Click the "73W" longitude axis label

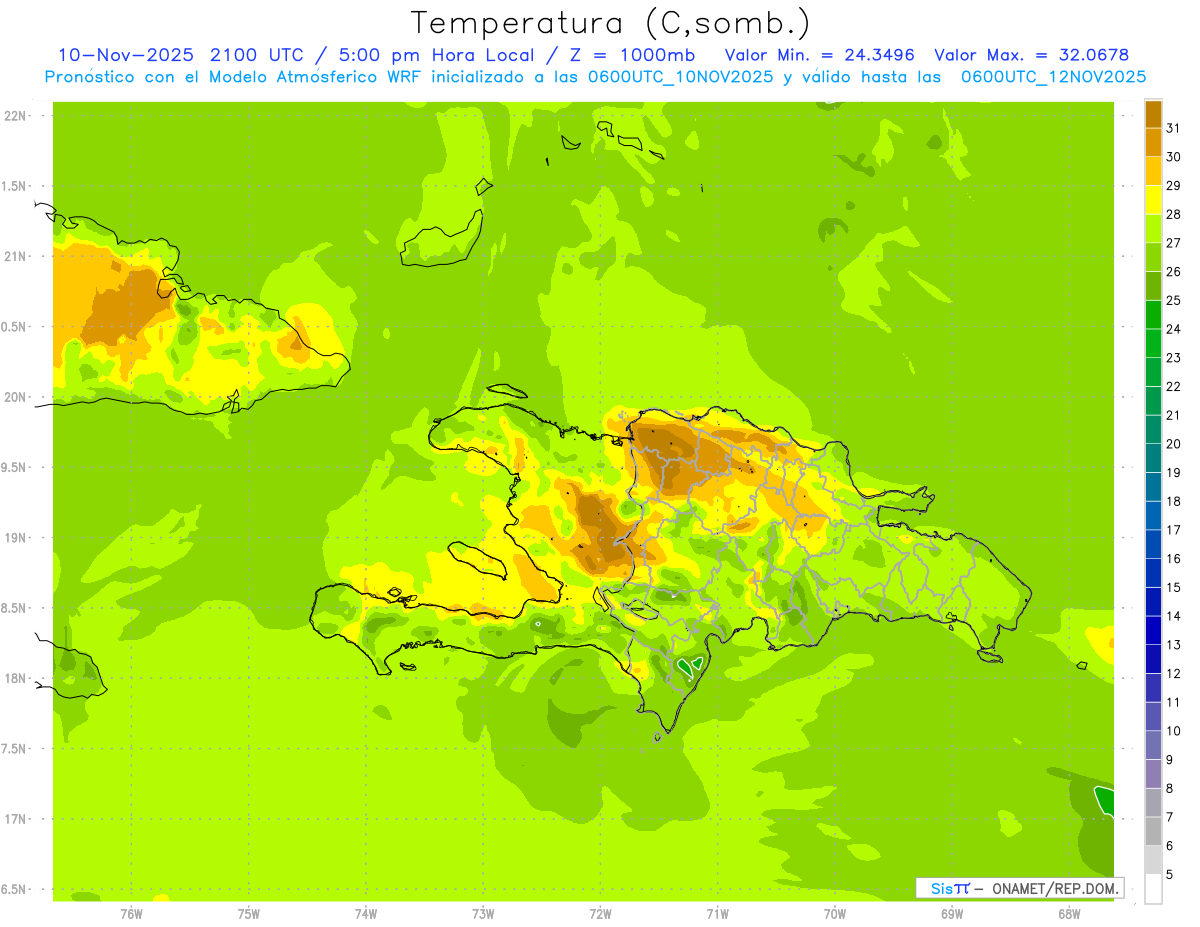tap(483, 914)
